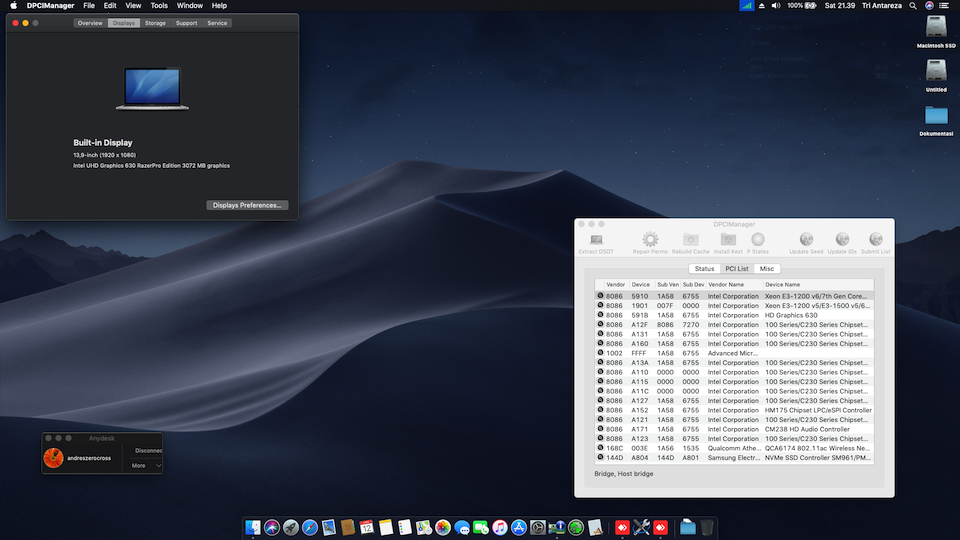Select the device 5910 Xeon E3-1200 v6 row
The image size is (960, 540).
(x=734, y=296)
